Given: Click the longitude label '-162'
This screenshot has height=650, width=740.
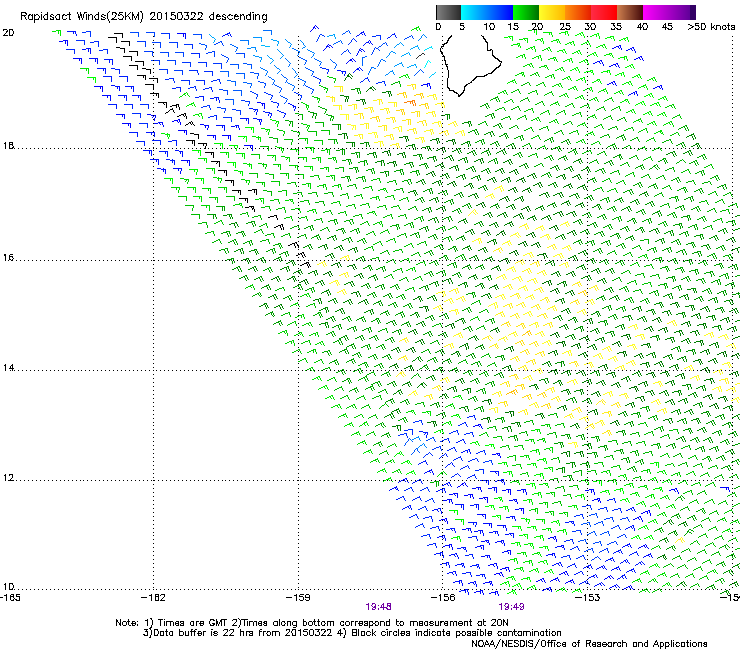Looking at the screenshot, I should 153,597.
